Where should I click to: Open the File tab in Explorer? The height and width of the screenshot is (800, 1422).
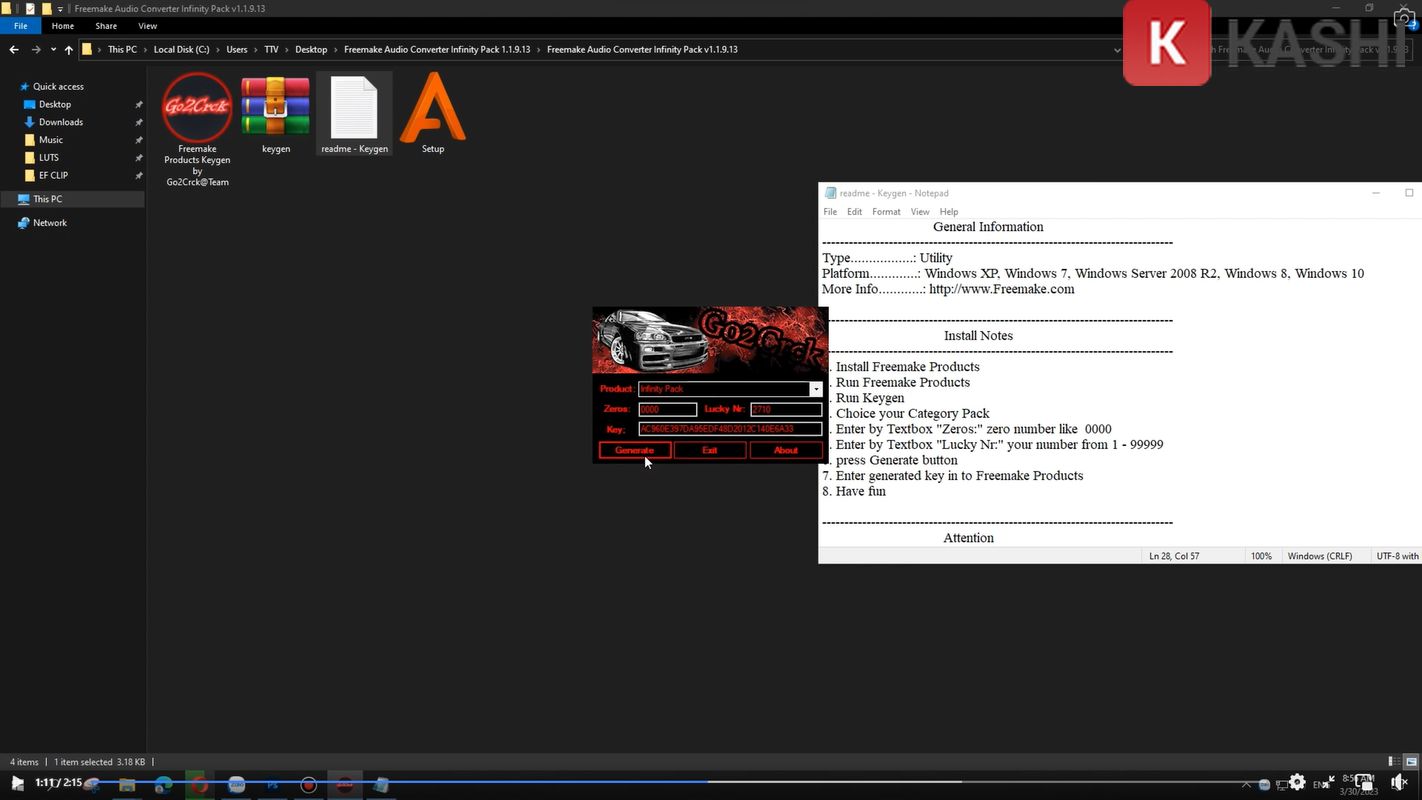pos(20,26)
